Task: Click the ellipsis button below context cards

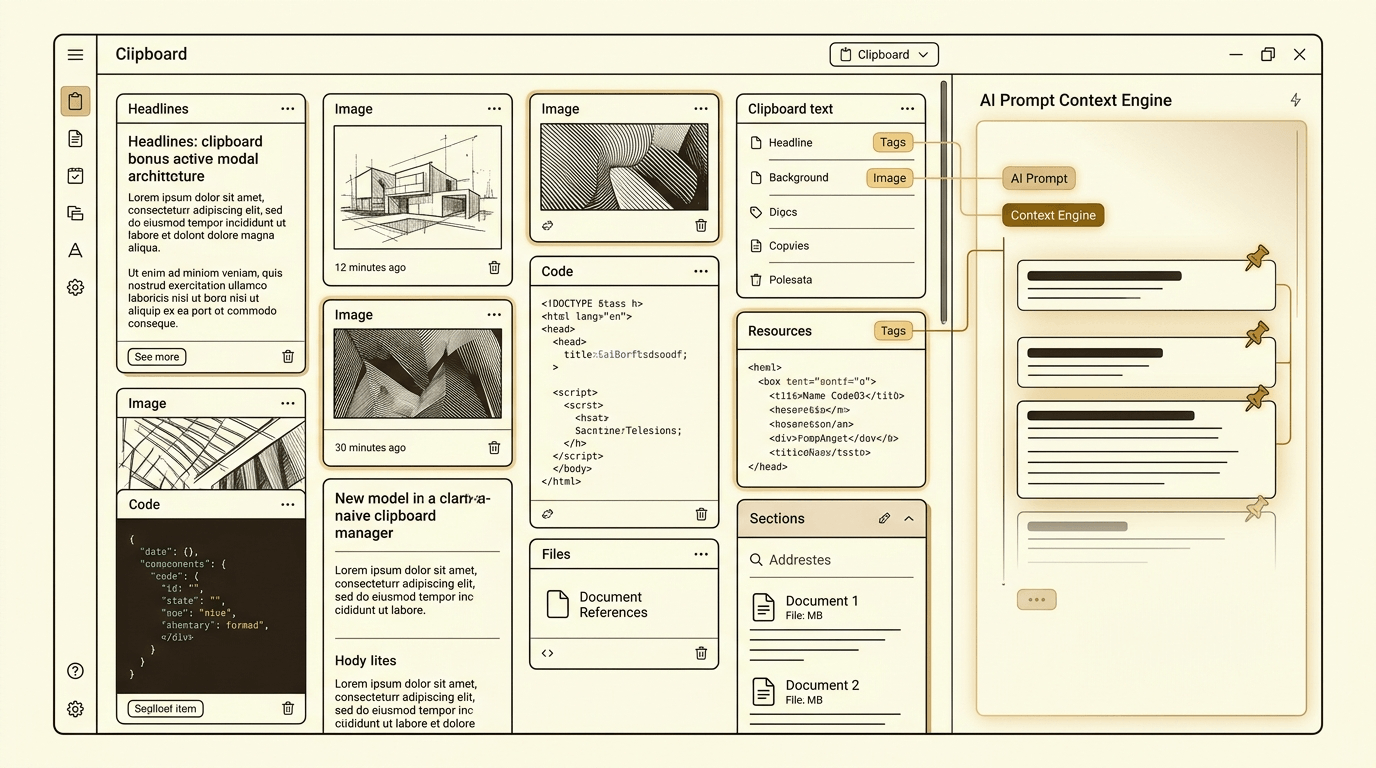Action: pos(1037,600)
